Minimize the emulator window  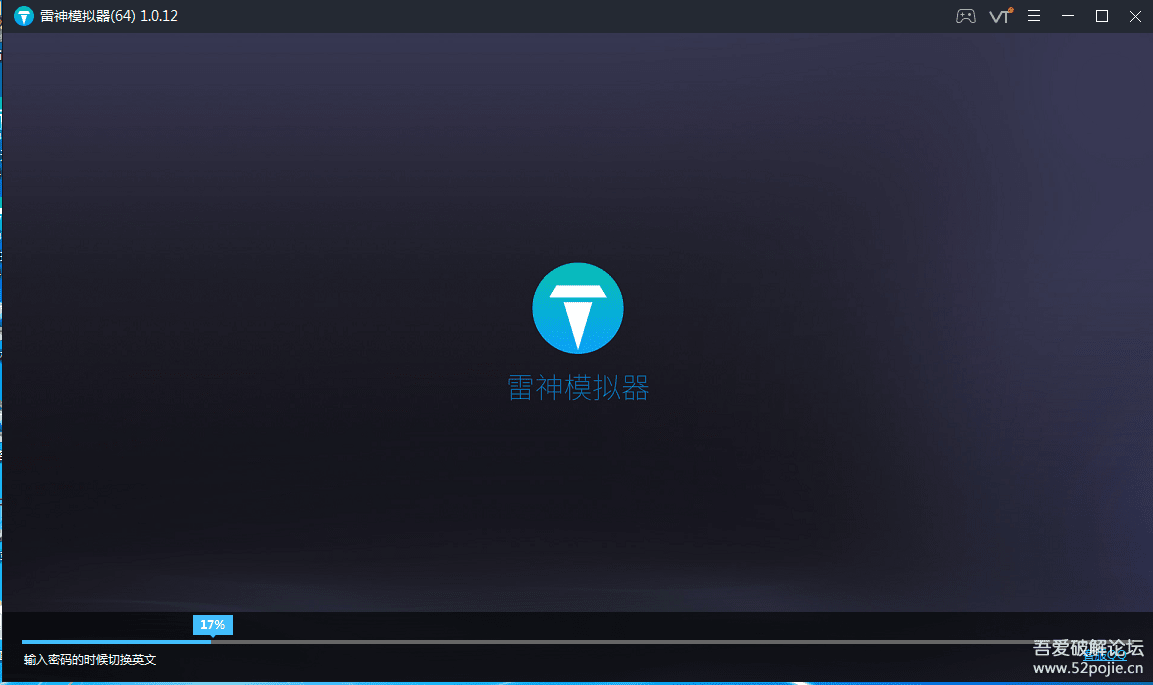(x=1069, y=16)
